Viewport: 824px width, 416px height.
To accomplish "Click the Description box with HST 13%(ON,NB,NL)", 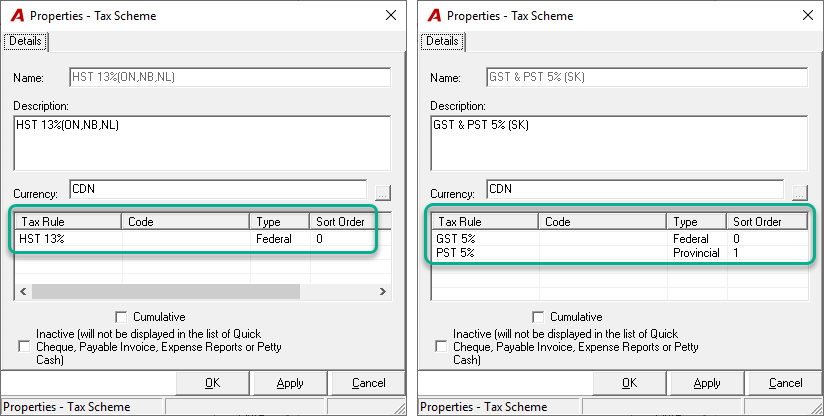I will pos(202,143).
